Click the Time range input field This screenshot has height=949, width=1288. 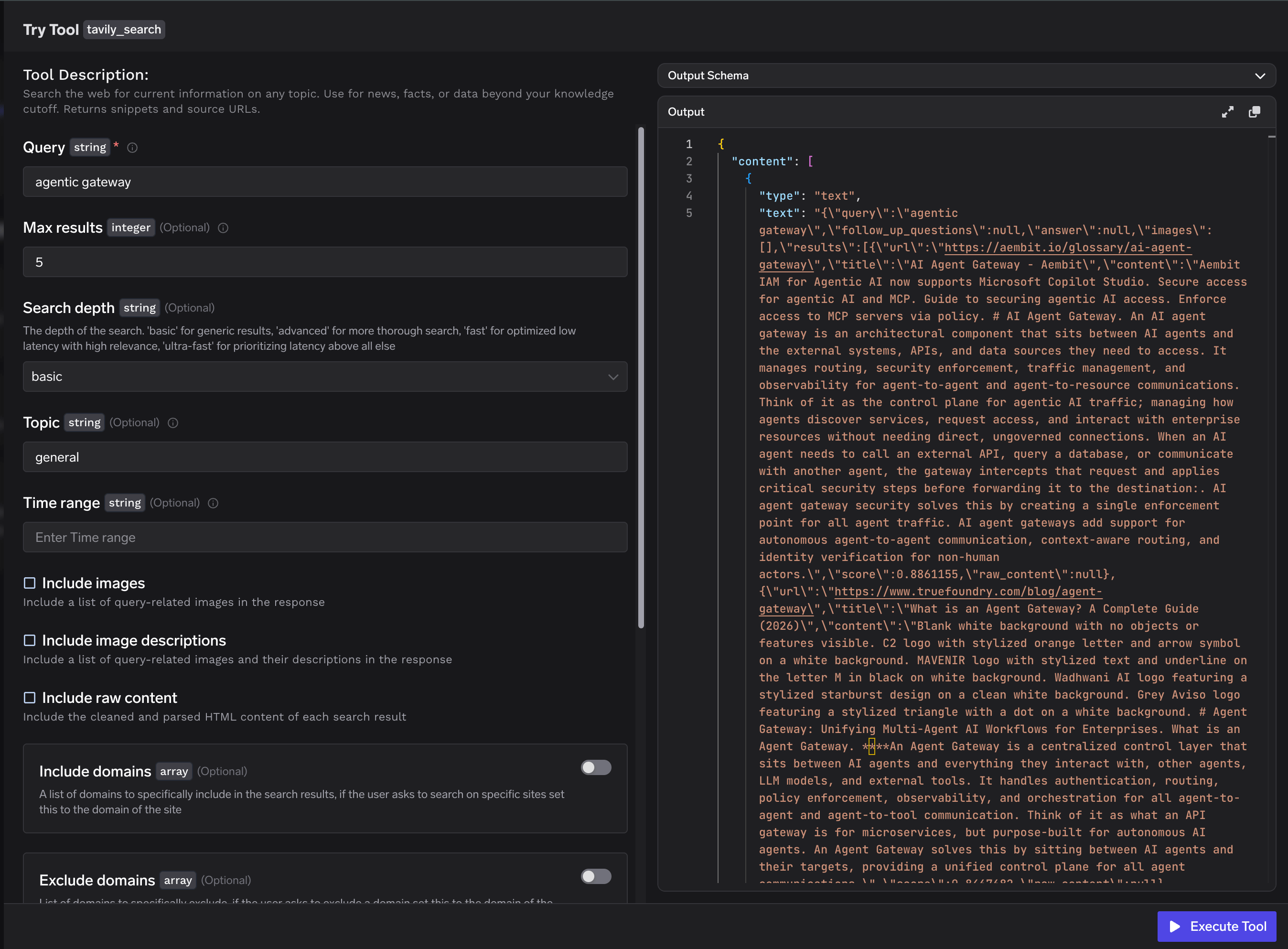click(325, 538)
